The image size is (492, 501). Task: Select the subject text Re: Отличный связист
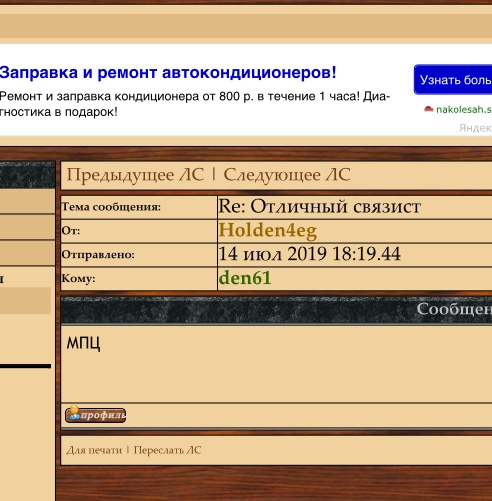point(319,207)
